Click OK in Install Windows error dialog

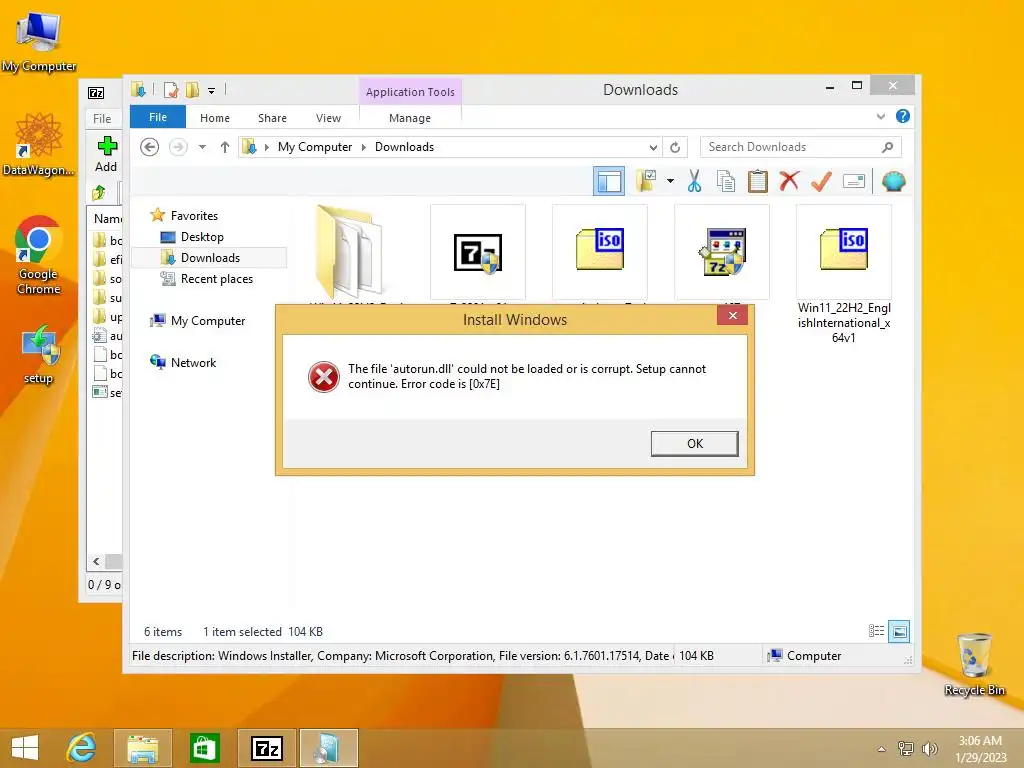point(695,443)
